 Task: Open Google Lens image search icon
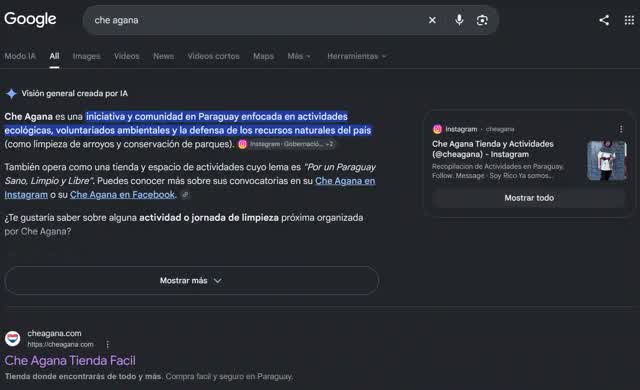click(482, 20)
